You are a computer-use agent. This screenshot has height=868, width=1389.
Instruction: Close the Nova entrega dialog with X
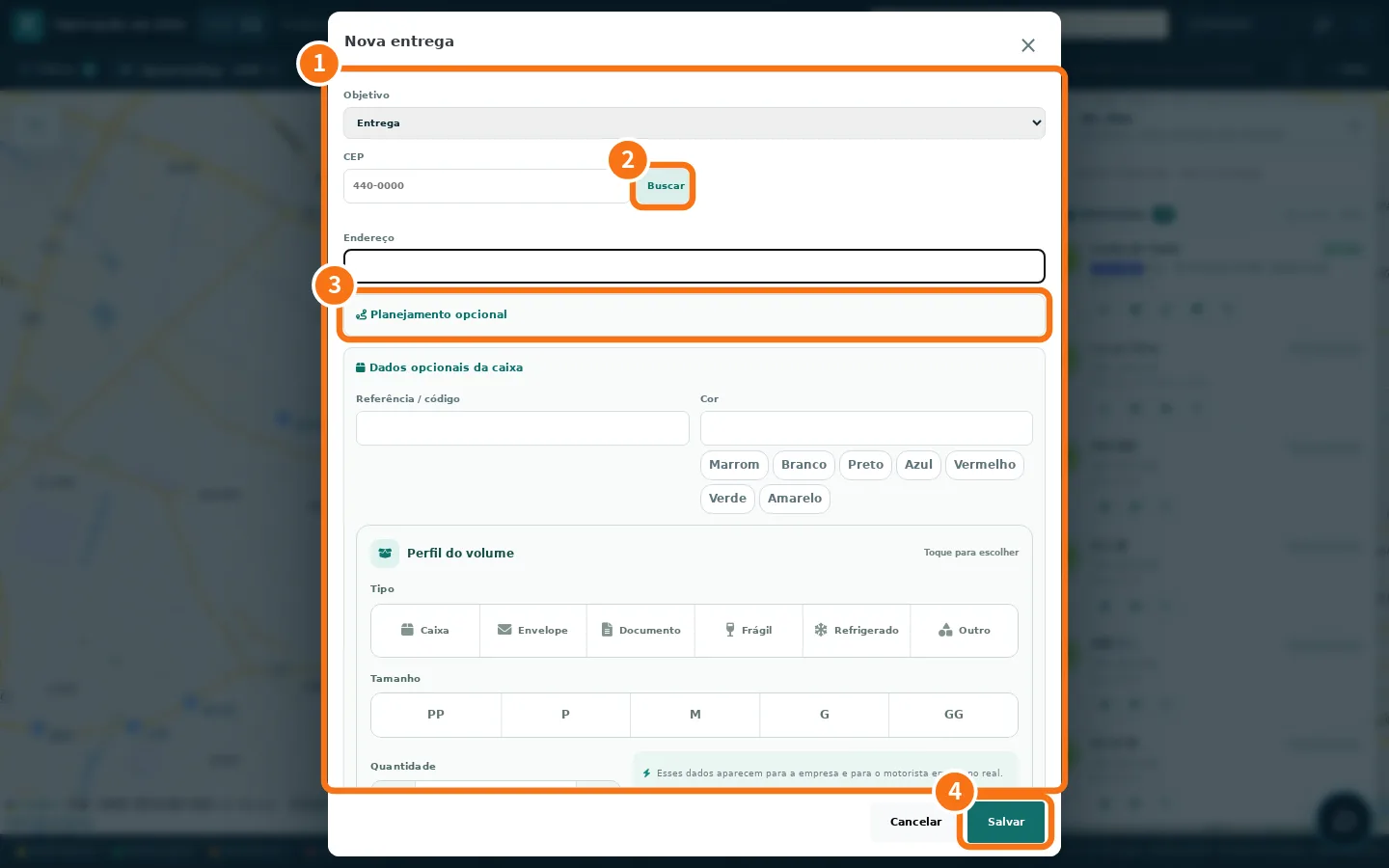(x=1028, y=45)
